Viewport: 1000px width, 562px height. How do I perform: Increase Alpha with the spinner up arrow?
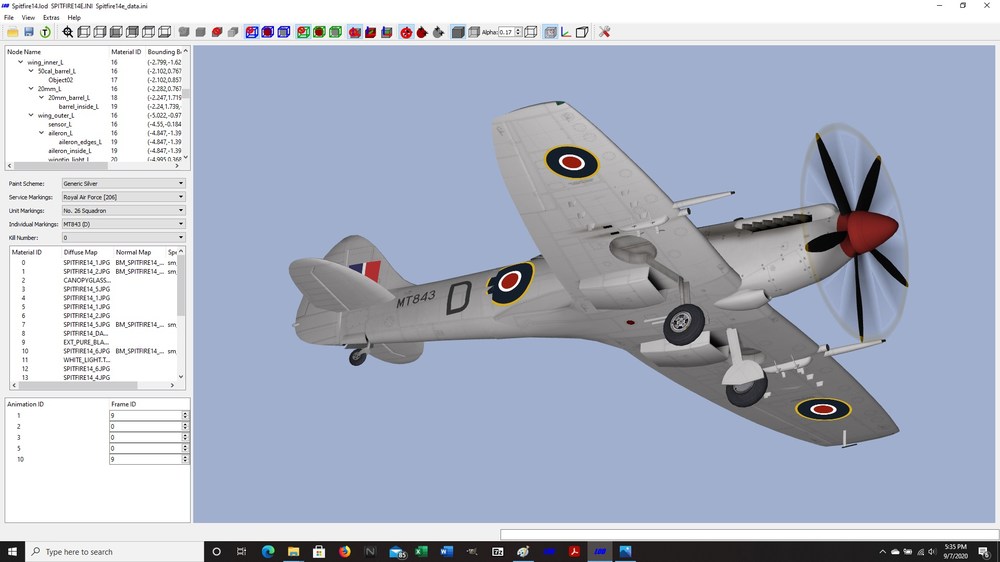click(x=518, y=30)
